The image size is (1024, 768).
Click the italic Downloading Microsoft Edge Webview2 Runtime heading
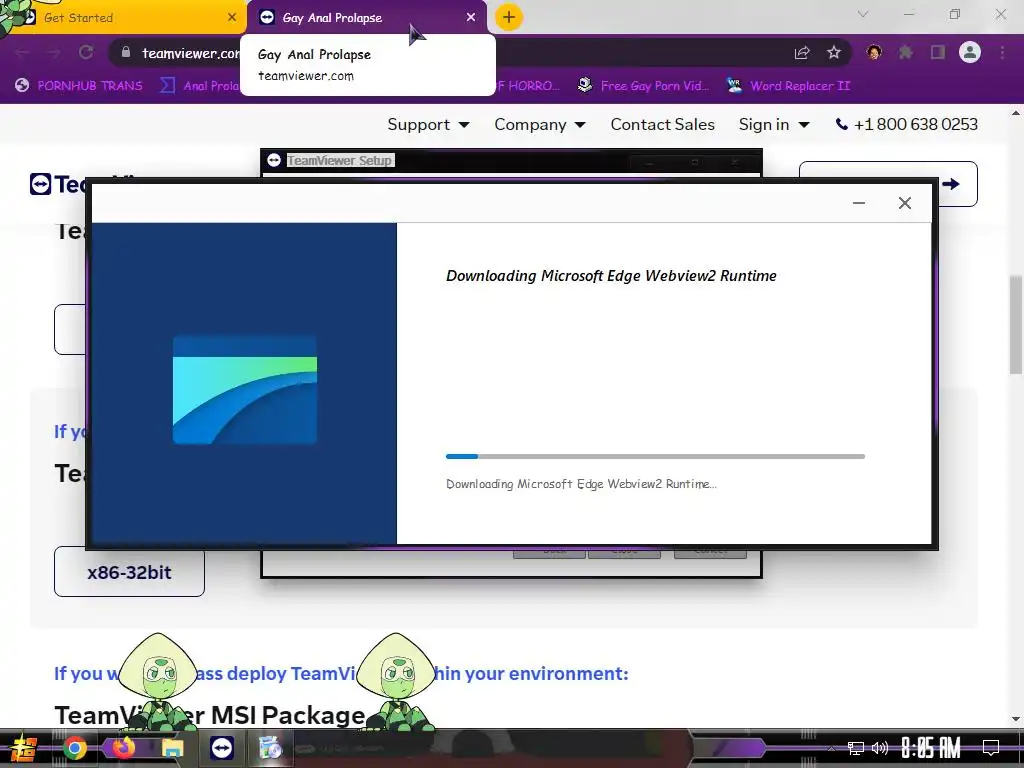tap(611, 276)
